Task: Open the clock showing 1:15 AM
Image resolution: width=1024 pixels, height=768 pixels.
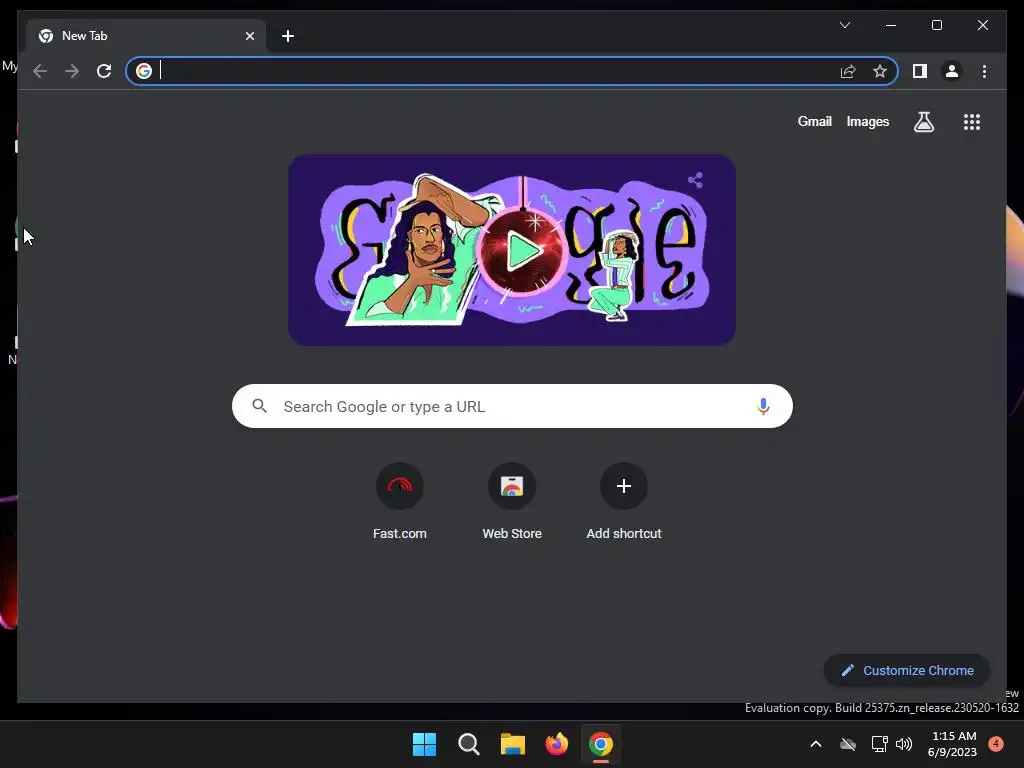Action: tap(952, 744)
